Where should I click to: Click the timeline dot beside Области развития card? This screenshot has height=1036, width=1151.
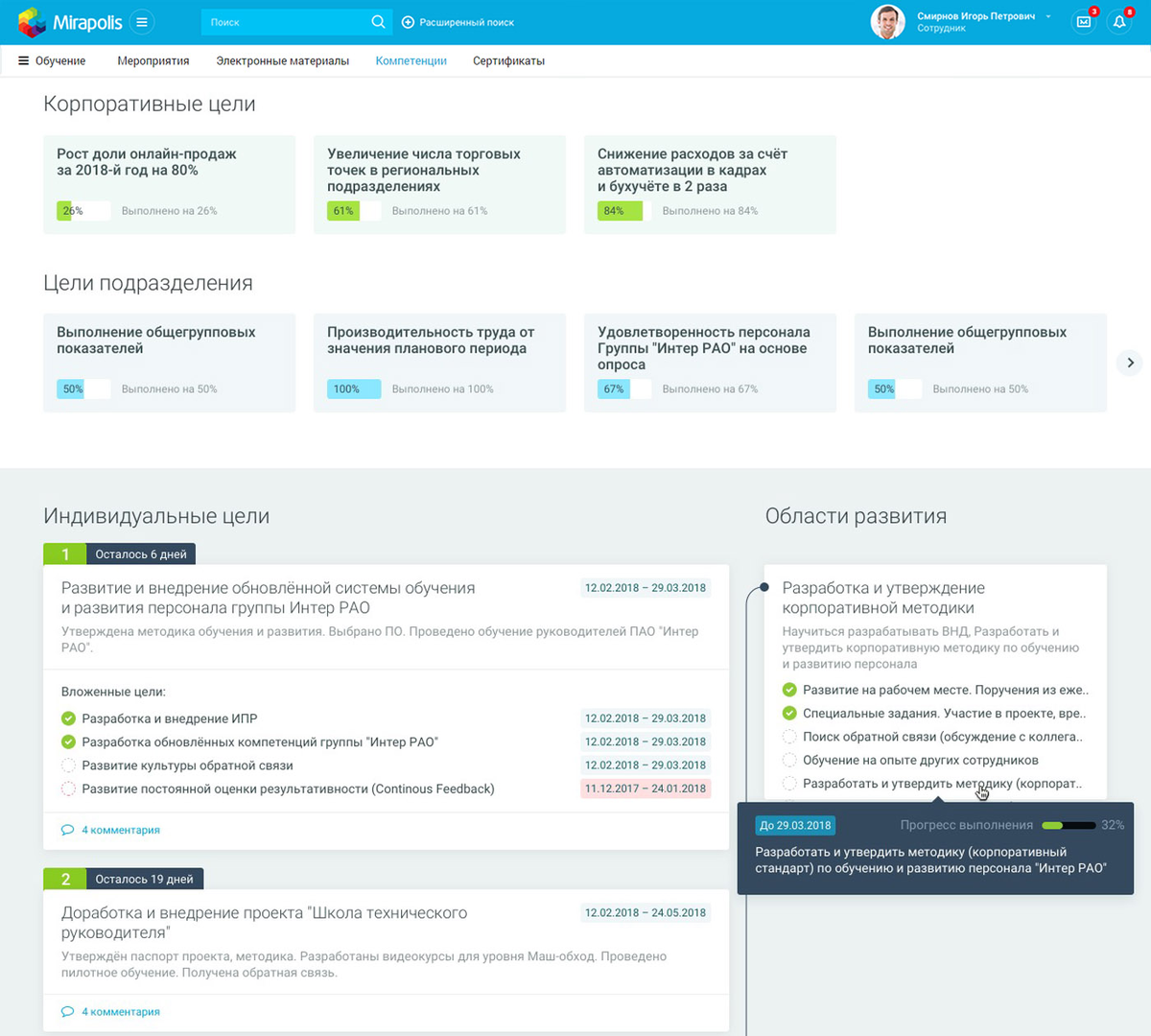764,587
